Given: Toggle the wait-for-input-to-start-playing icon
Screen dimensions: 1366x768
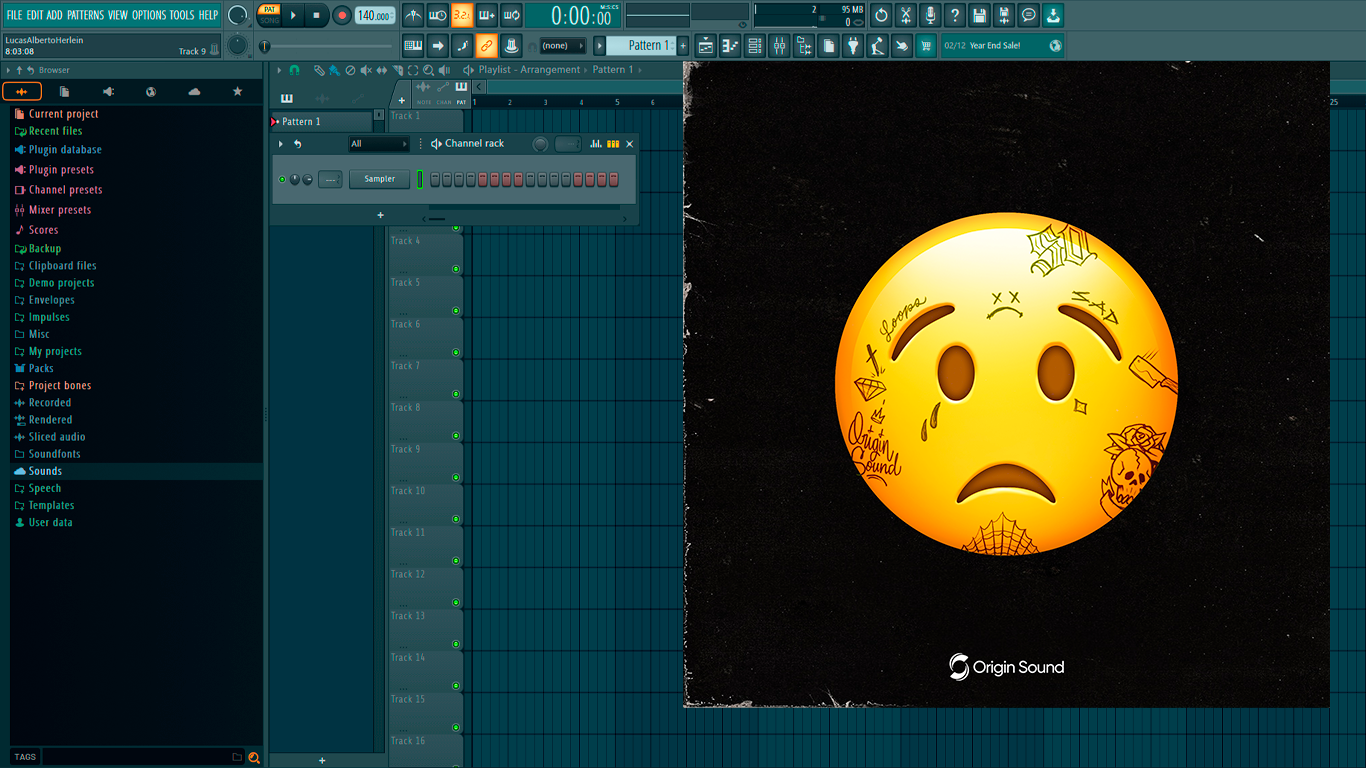Looking at the screenshot, I should [438, 15].
